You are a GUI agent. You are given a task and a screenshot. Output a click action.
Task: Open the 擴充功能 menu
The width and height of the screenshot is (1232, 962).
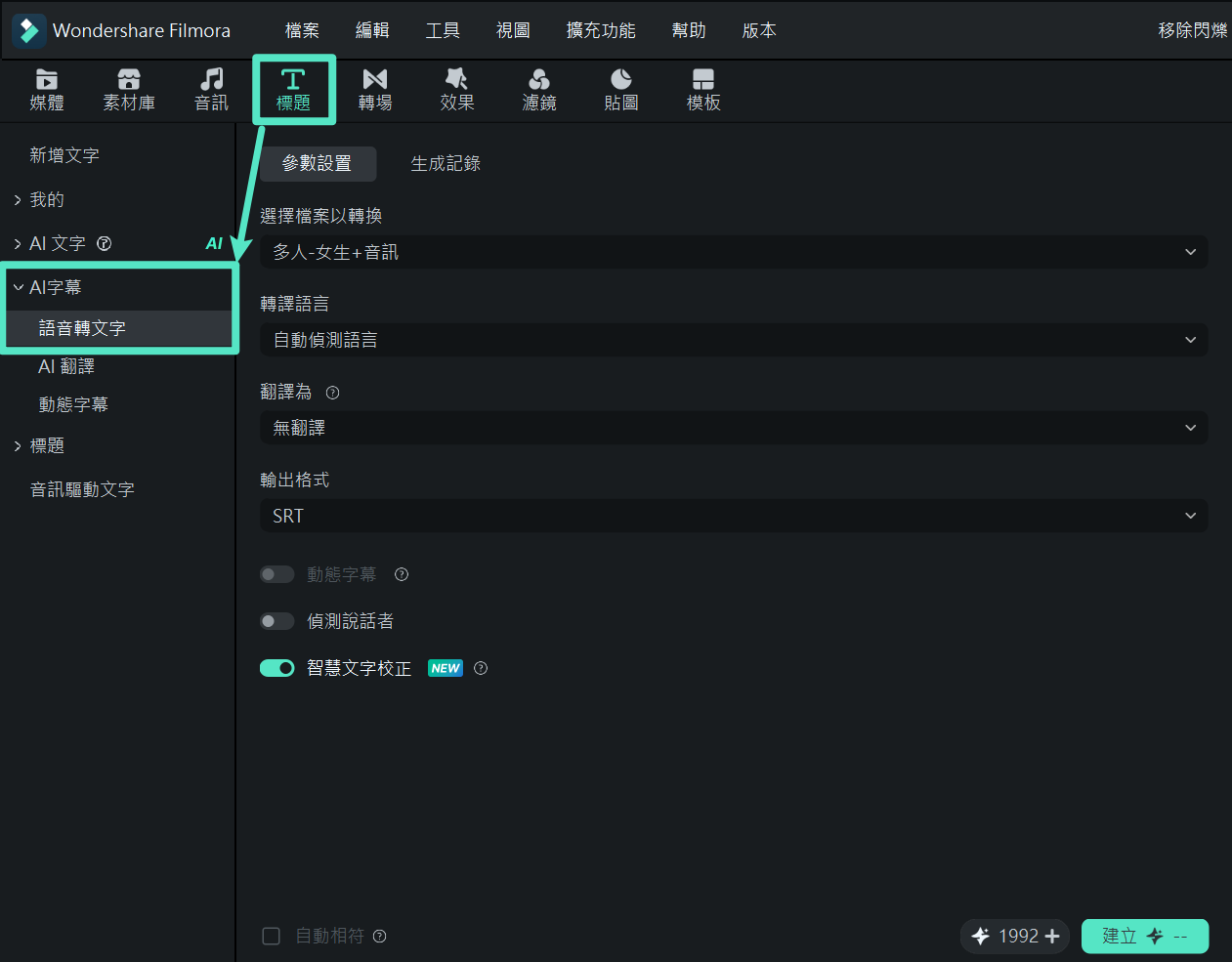click(x=601, y=30)
